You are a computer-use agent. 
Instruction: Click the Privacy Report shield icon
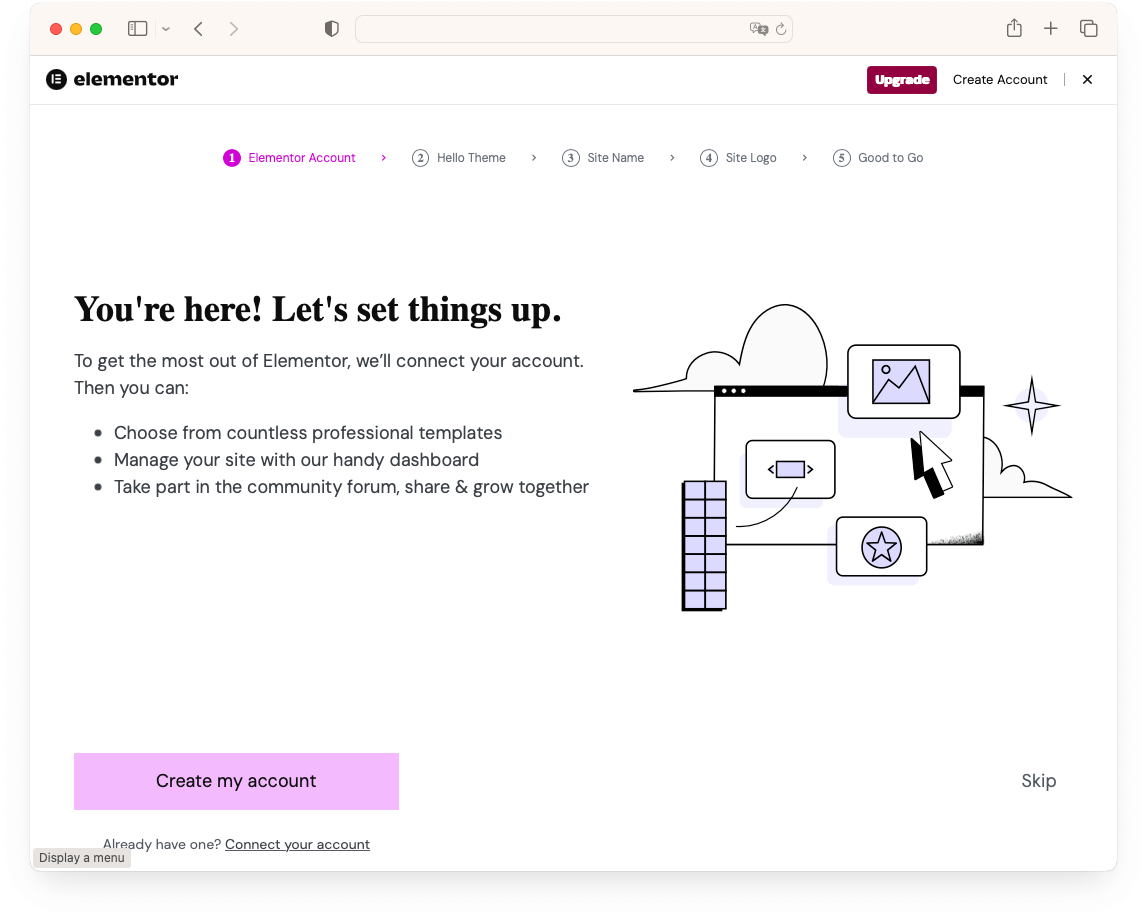pos(331,28)
